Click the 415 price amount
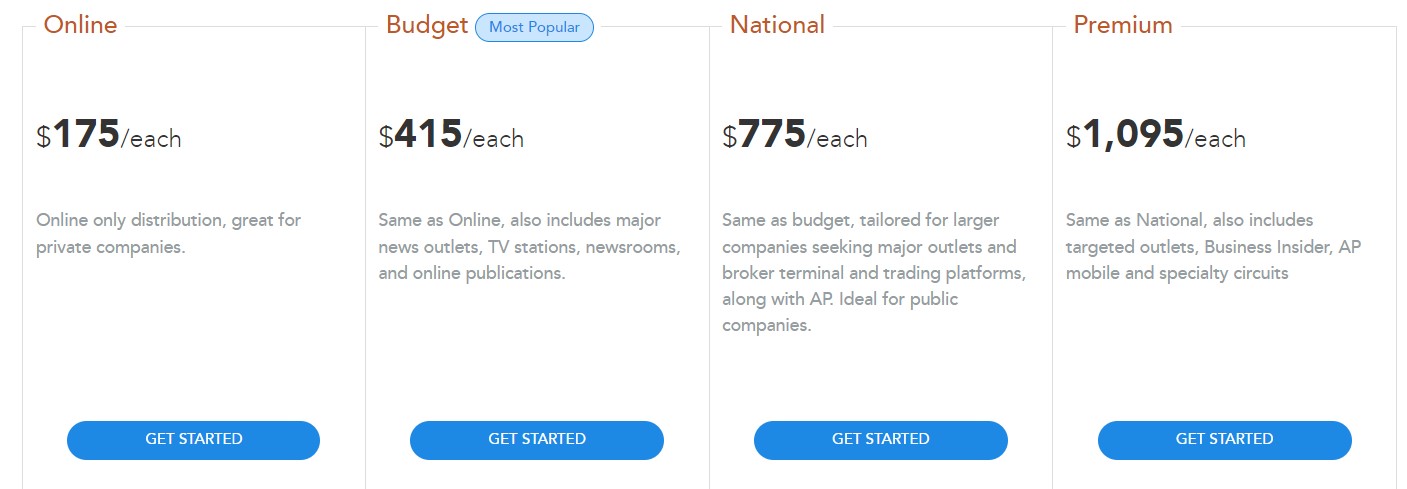1407x489 pixels. click(428, 134)
